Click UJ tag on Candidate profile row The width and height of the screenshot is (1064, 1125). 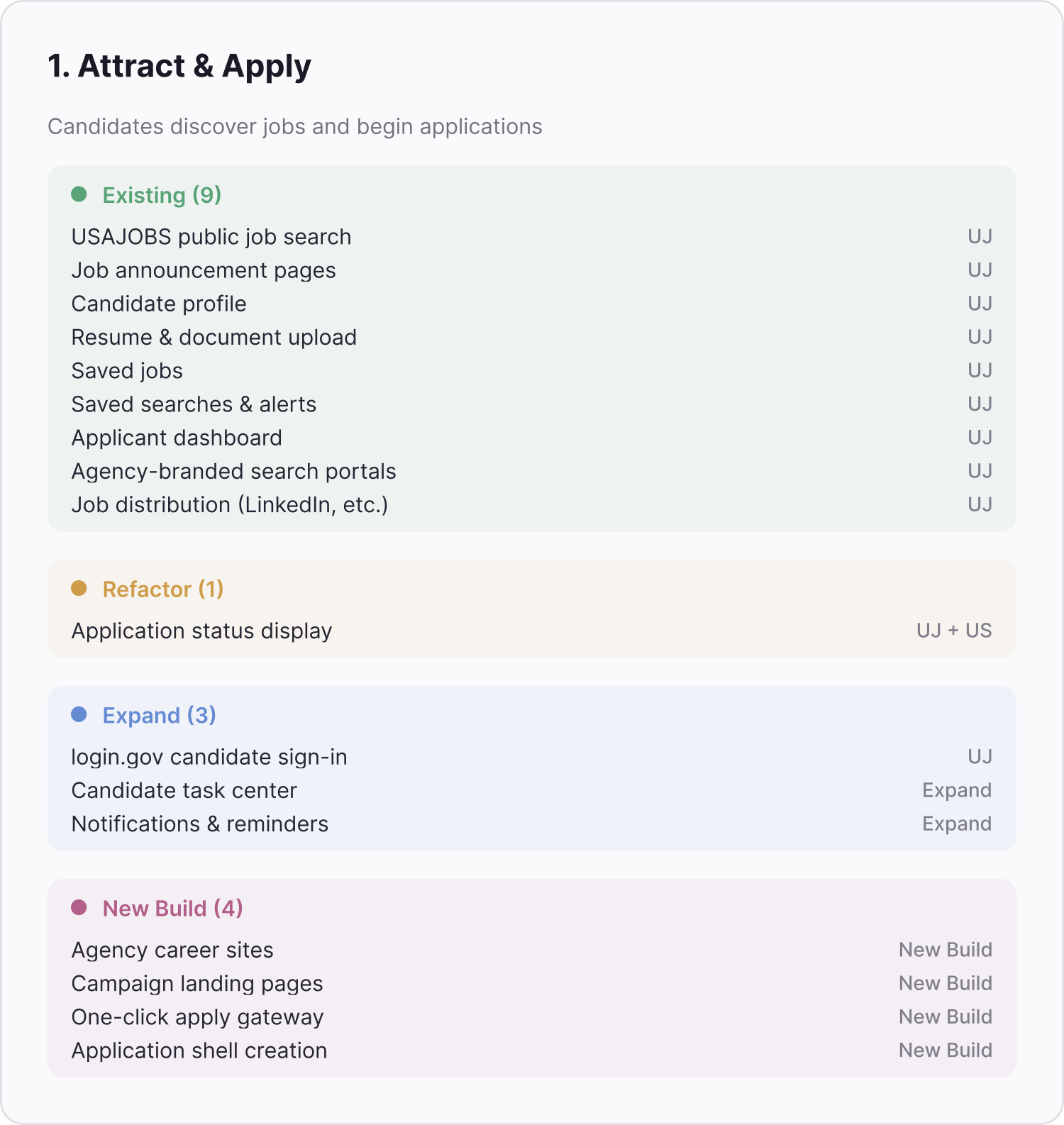tap(980, 304)
